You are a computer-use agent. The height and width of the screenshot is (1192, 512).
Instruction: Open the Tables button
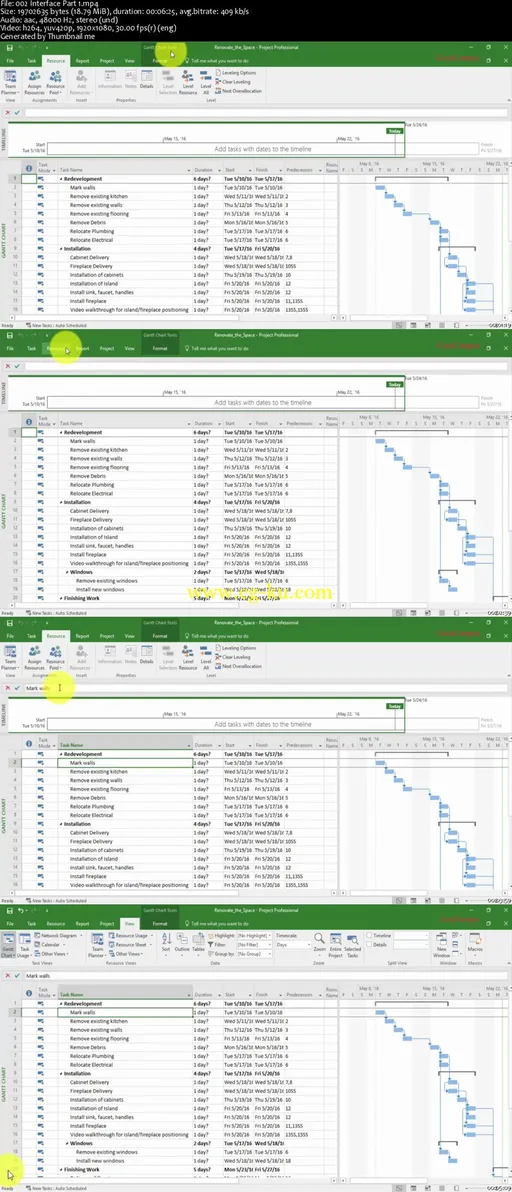[x=198, y=943]
